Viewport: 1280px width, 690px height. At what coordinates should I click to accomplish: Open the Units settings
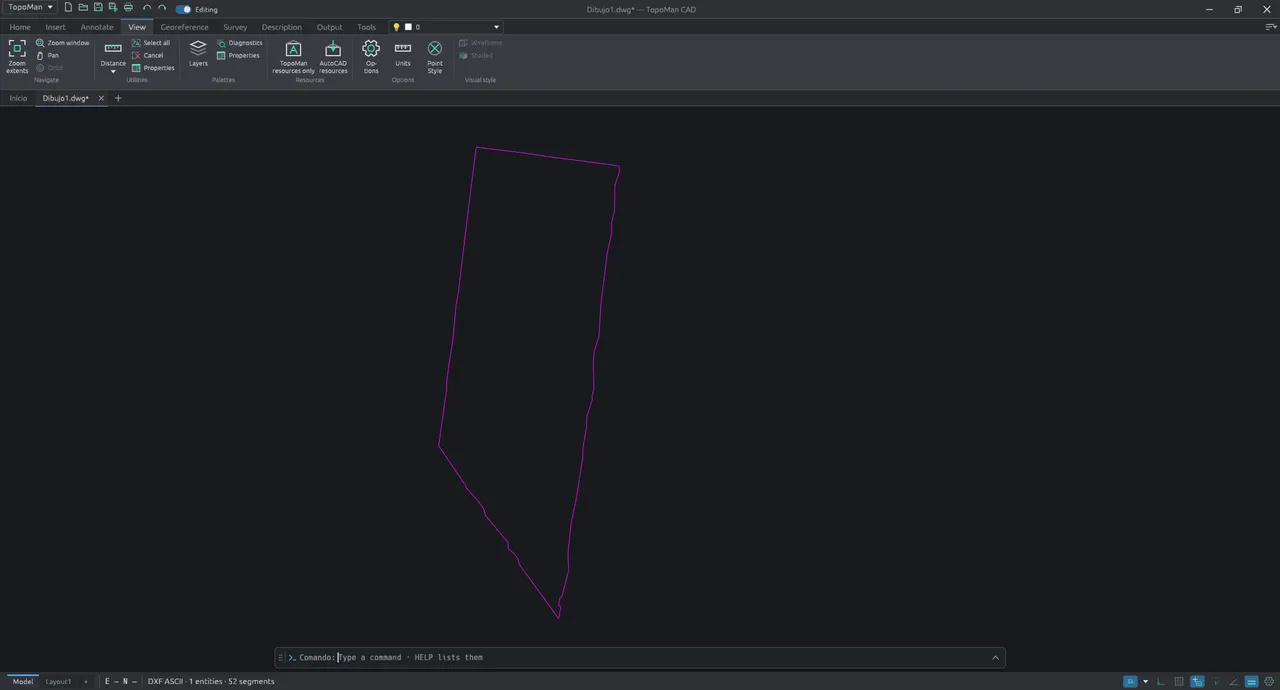point(403,54)
